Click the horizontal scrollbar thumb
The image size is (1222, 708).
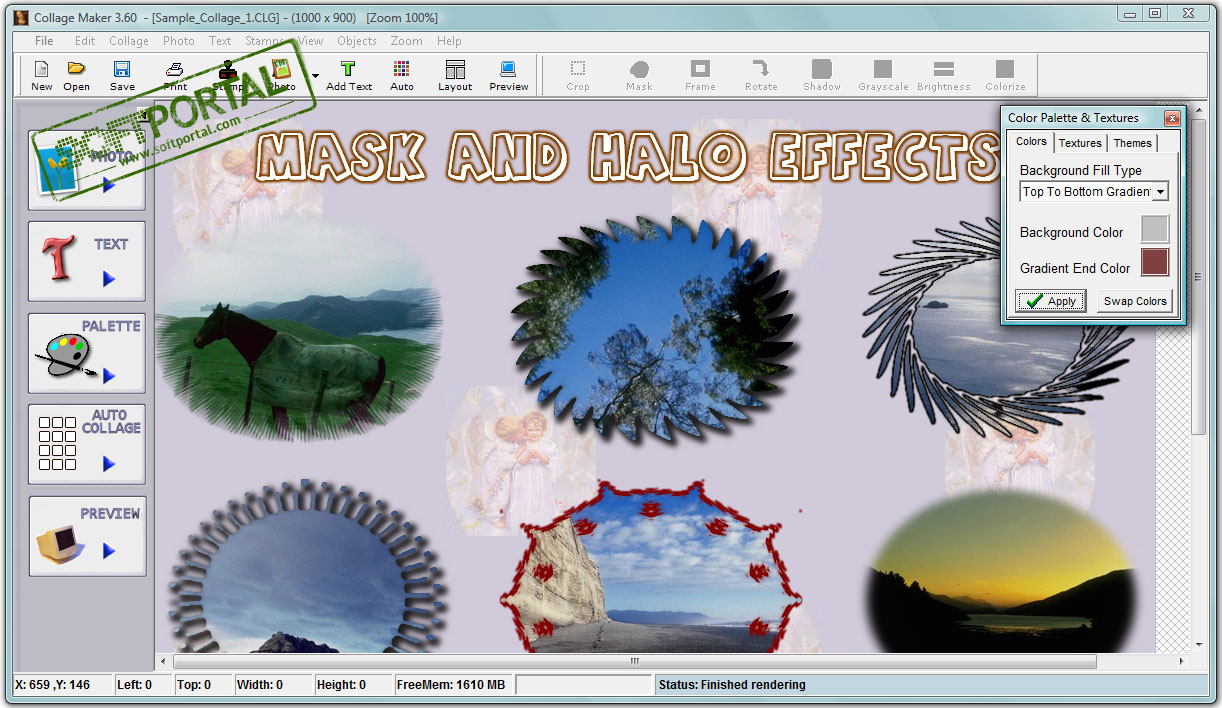point(634,661)
